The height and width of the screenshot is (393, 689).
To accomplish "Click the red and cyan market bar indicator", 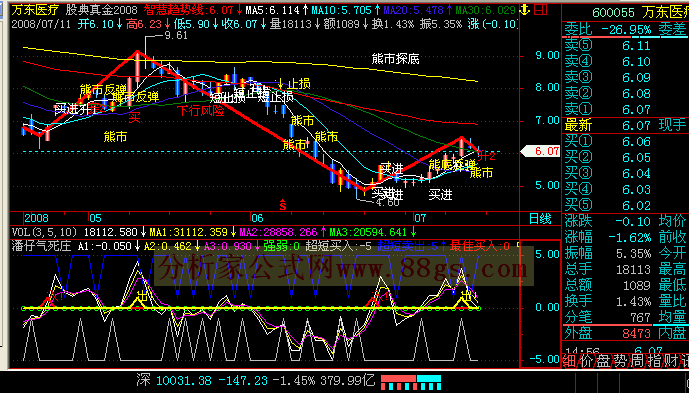I will pyautogui.click(x=410, y=382).
